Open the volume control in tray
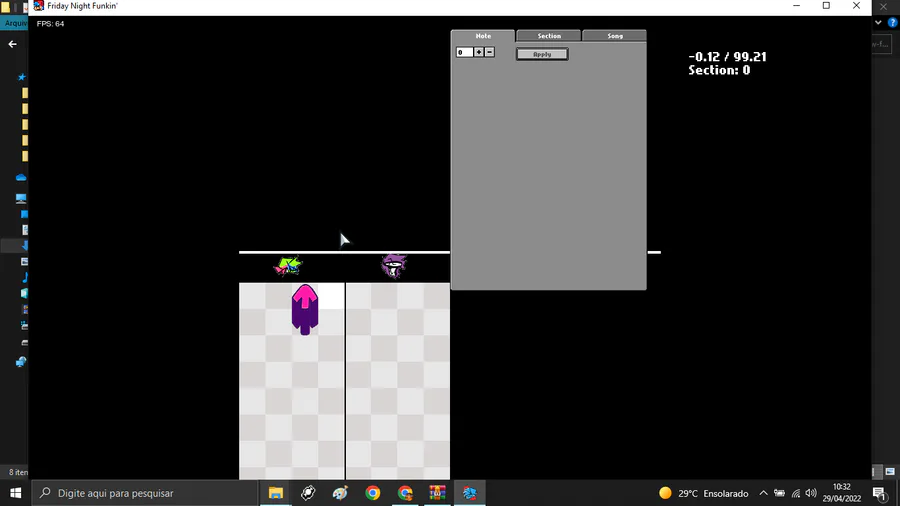This screenshot has height=506, width=900. 811,493
